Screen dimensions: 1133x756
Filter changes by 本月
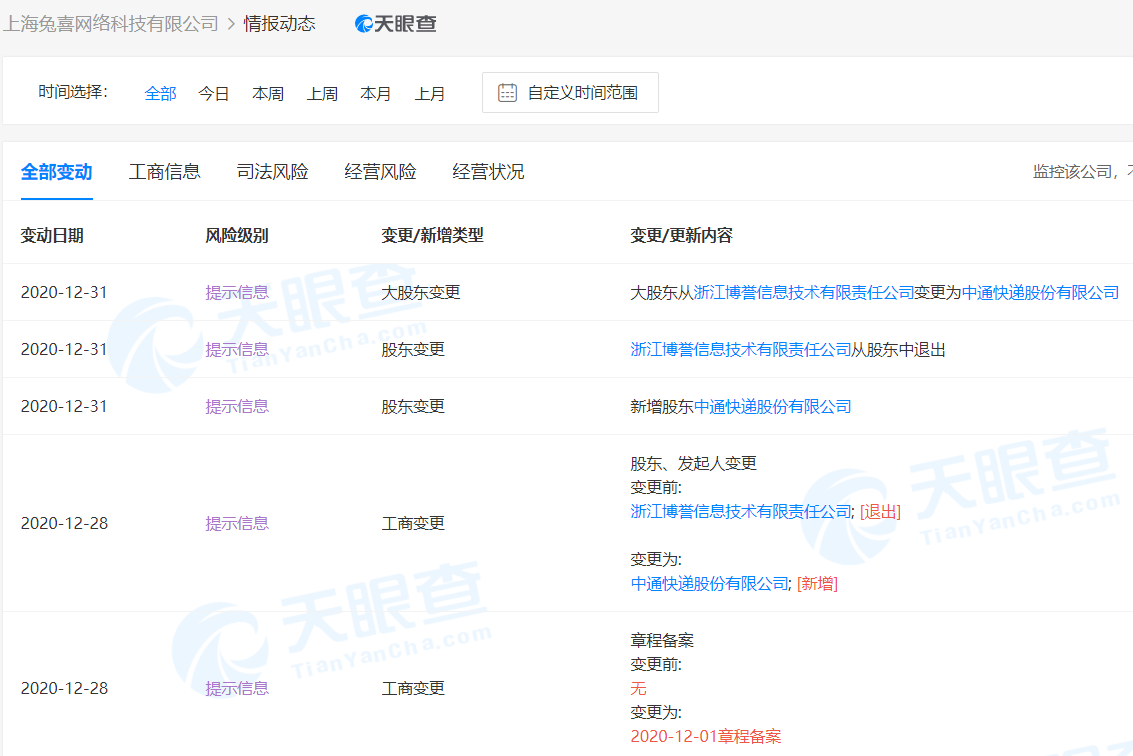[376, 93]
